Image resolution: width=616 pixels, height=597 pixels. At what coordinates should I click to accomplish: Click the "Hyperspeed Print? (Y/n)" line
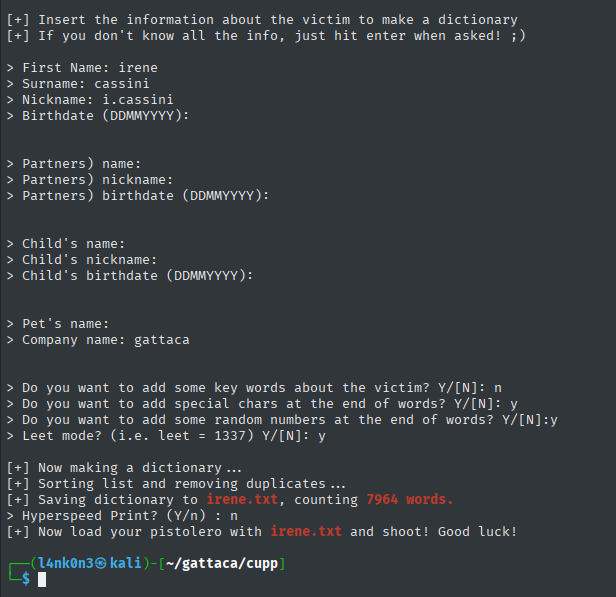point(130,516)
